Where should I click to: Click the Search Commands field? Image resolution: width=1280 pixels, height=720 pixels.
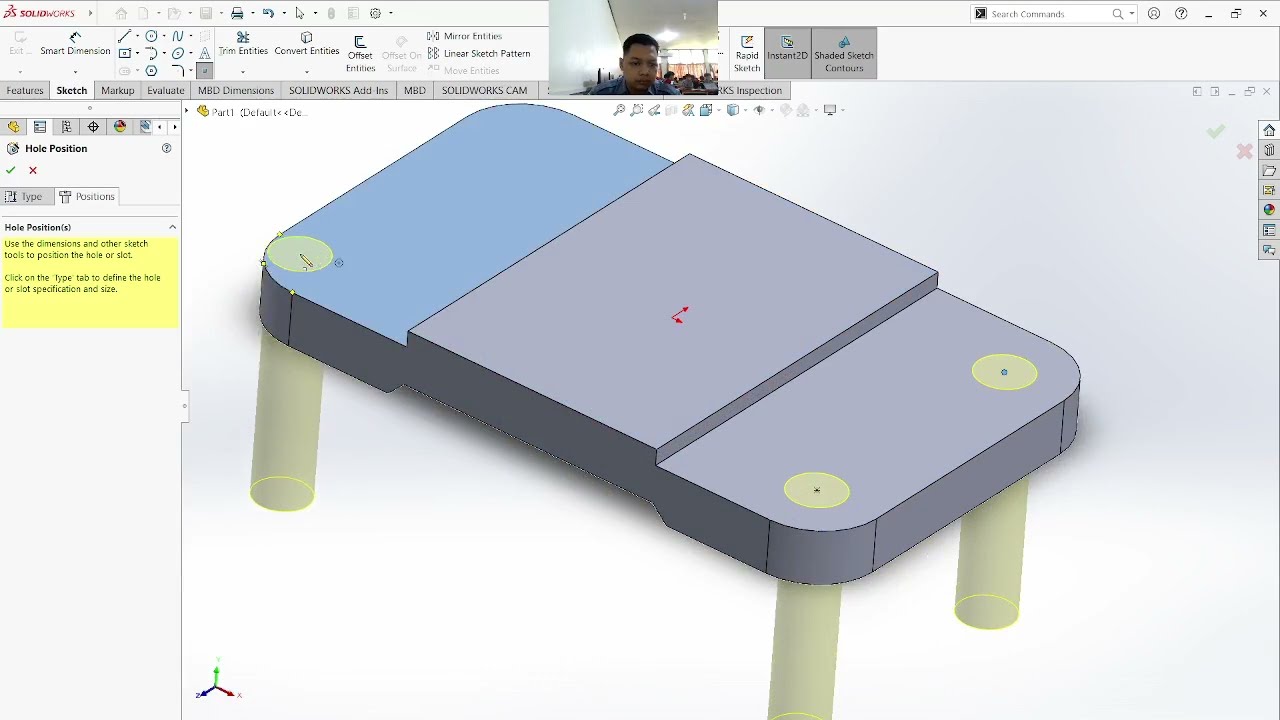tap(1053, 13)
